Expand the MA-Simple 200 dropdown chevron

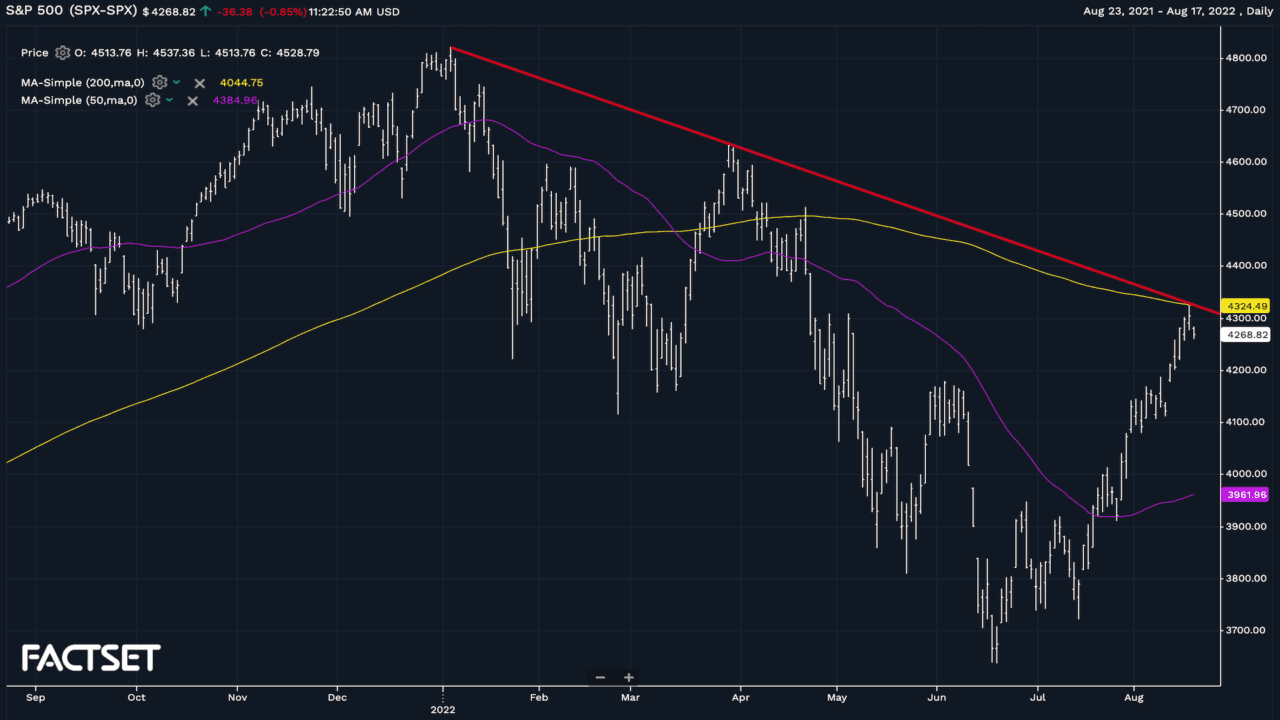[x=177, y=82]
